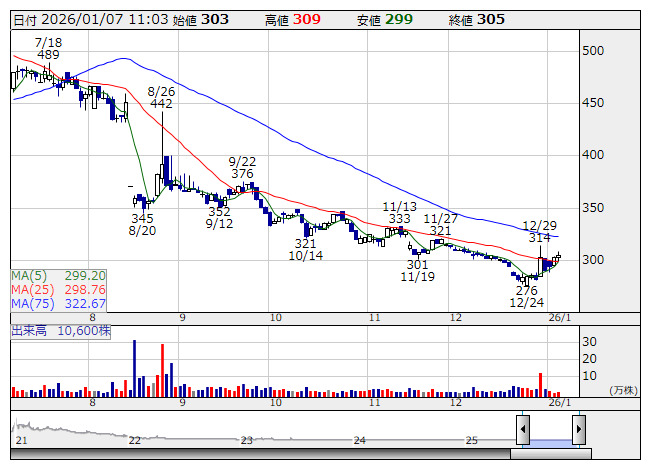Click the tall red volume bar near 8/26
This screenshot has width=653, height=470.
pos(162,371)
